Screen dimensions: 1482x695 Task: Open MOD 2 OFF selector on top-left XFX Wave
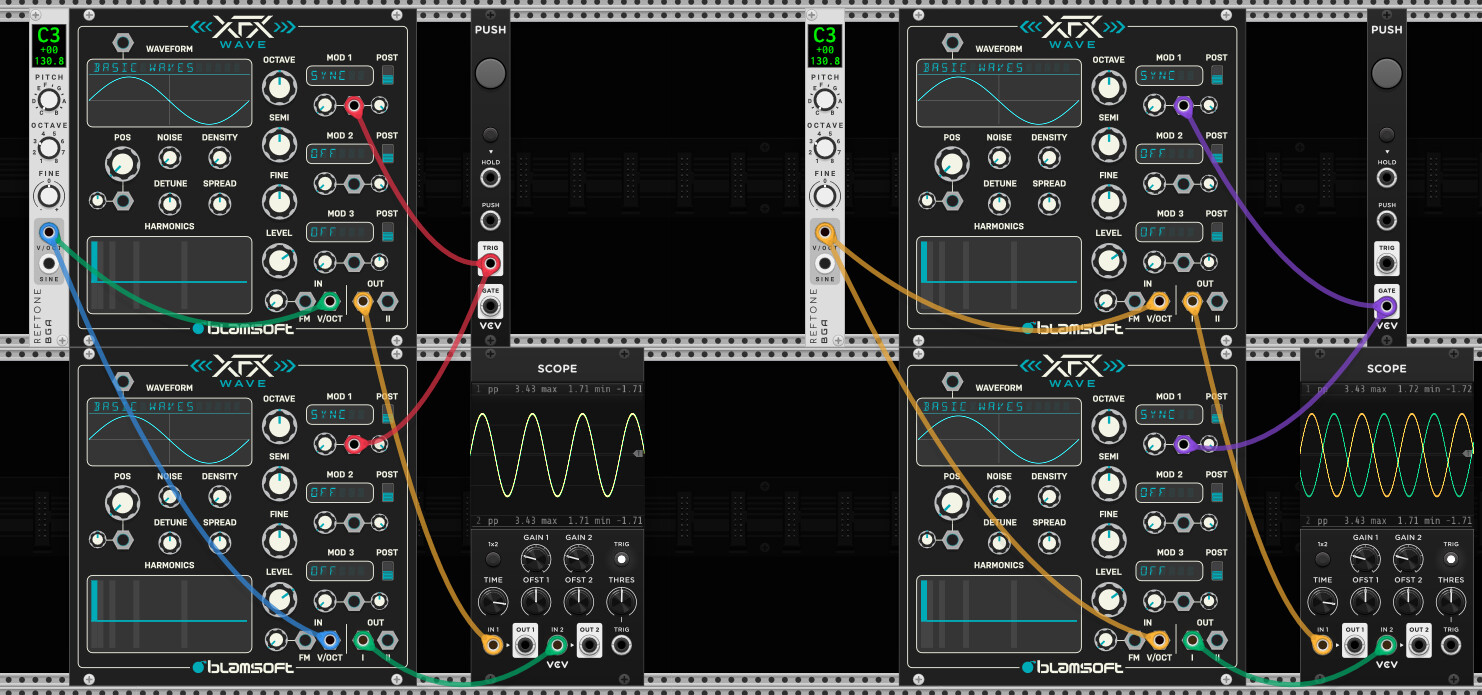pyautogui.click(x=339, y=154)
